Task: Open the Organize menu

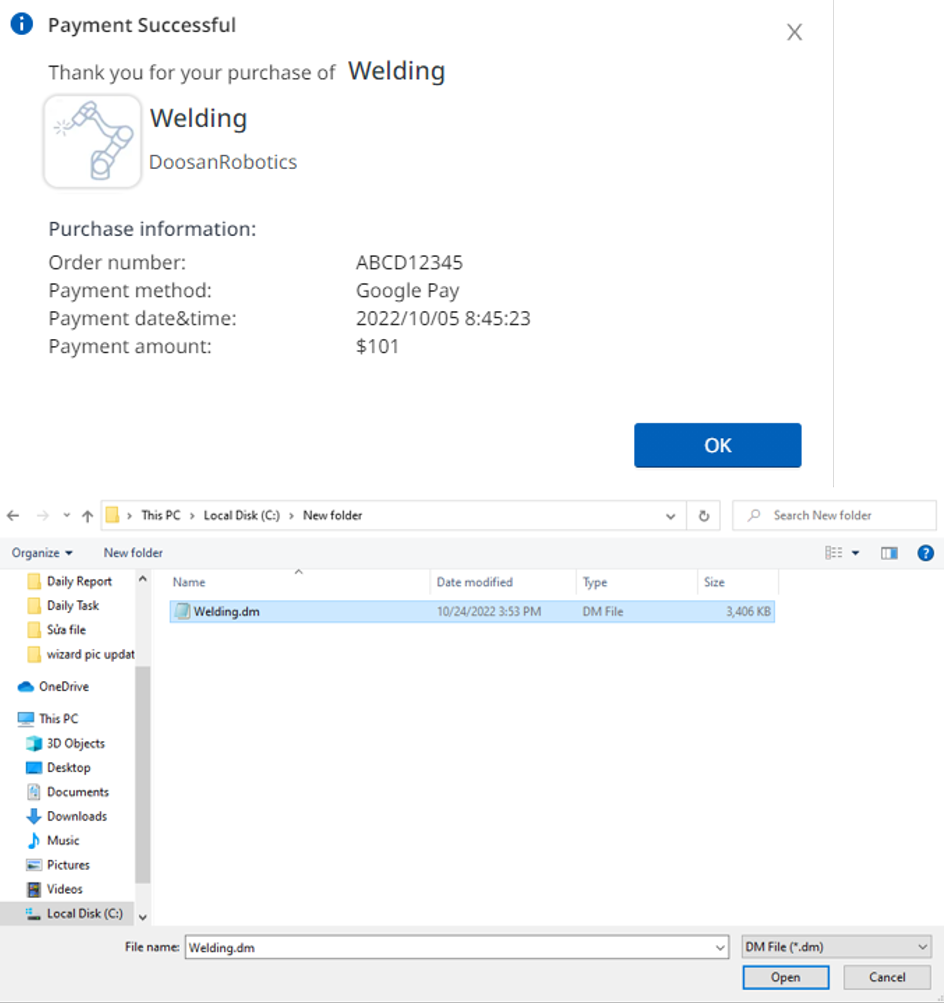Action: (x=42, y=553)
